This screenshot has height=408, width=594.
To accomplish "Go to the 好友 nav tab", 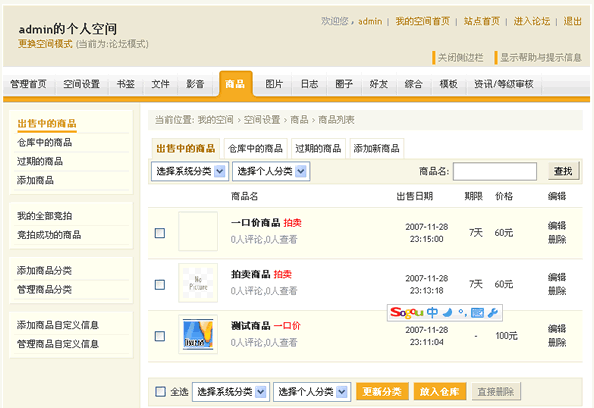I will [378, 84].
